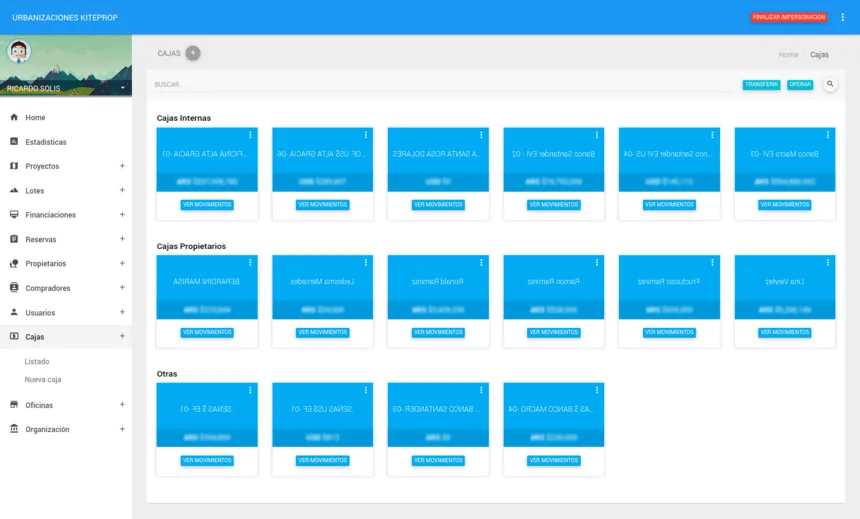This screenshot has height=519, width=860.
Task: Expand Reservas submenu with its plus
Action: pos(122,239)
